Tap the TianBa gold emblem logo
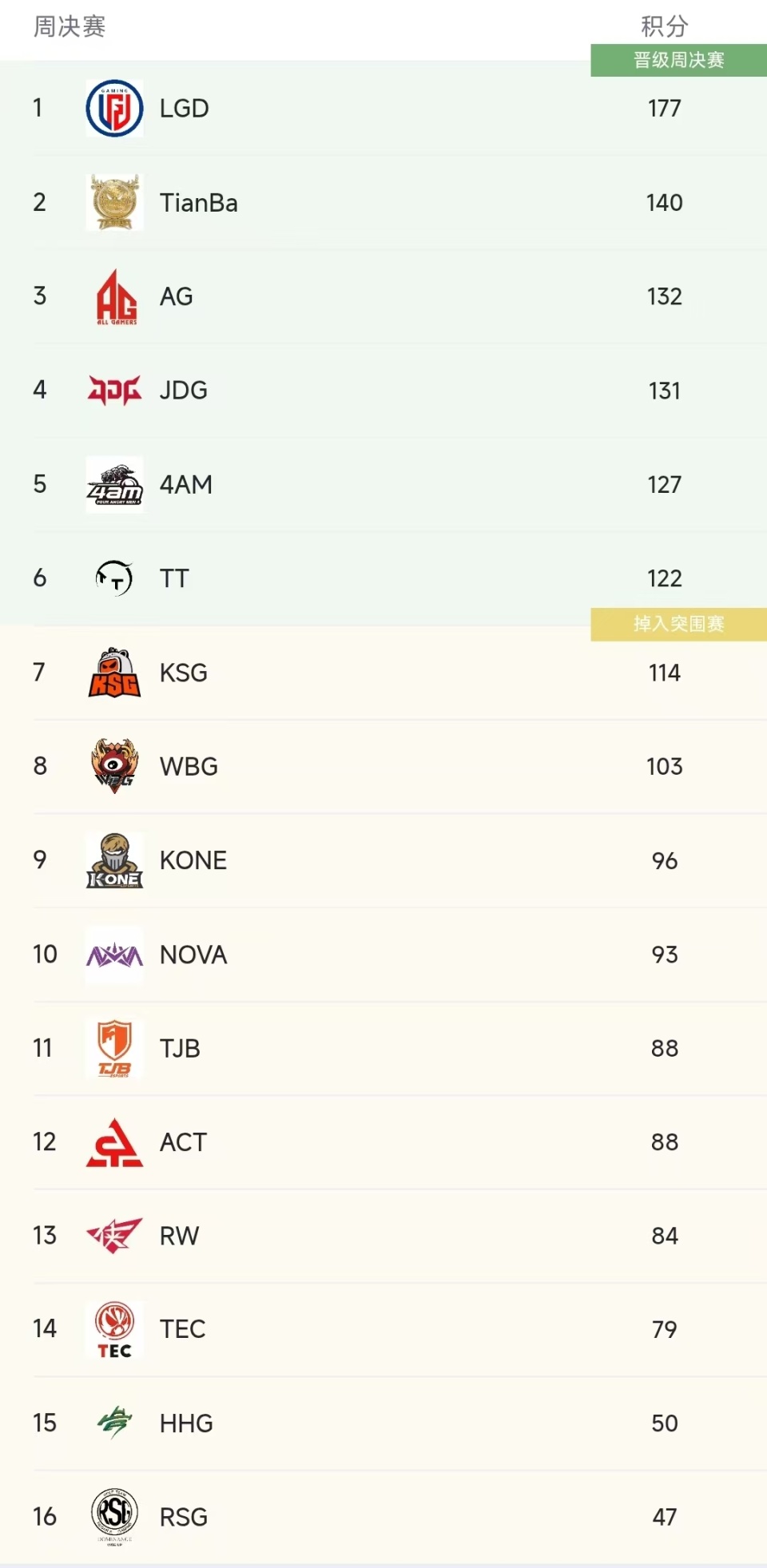The height and width of the screenshot is (1568, 767). click(x=114, y=202)
